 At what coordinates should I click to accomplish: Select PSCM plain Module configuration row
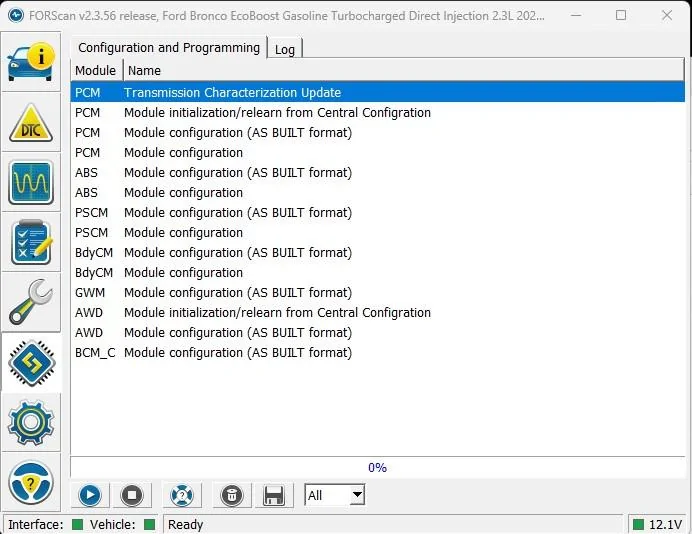click(x=378, y=233)
